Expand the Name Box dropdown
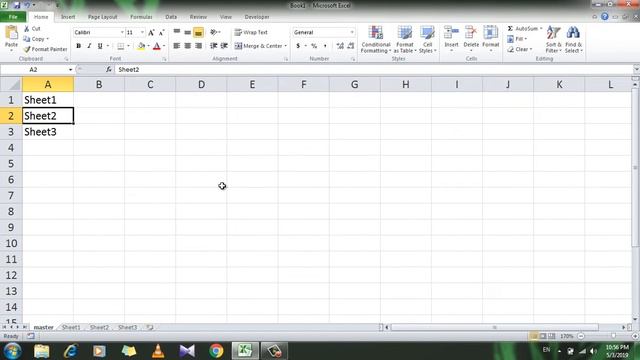Viewport: 640px width, 360px height. point(70,70)
